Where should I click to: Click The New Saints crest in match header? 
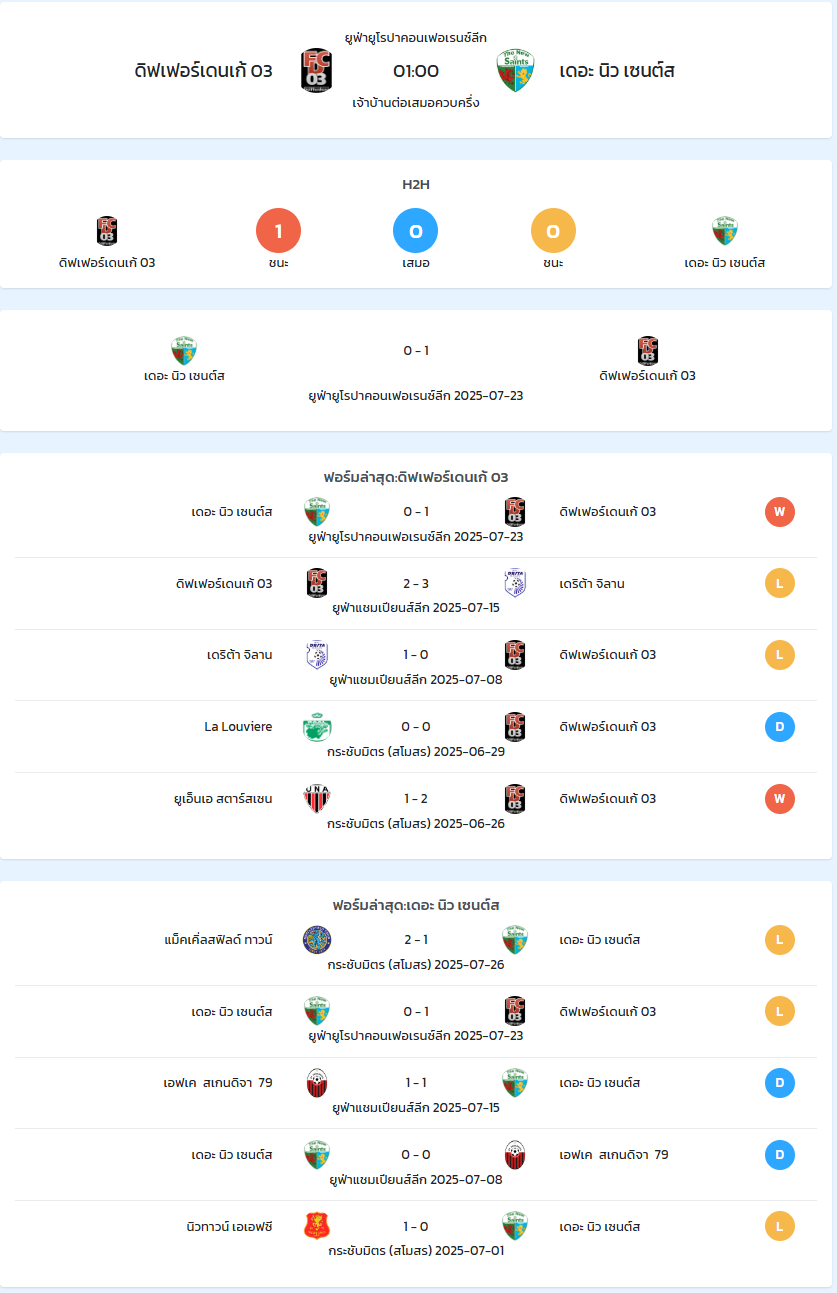(516, 71)
